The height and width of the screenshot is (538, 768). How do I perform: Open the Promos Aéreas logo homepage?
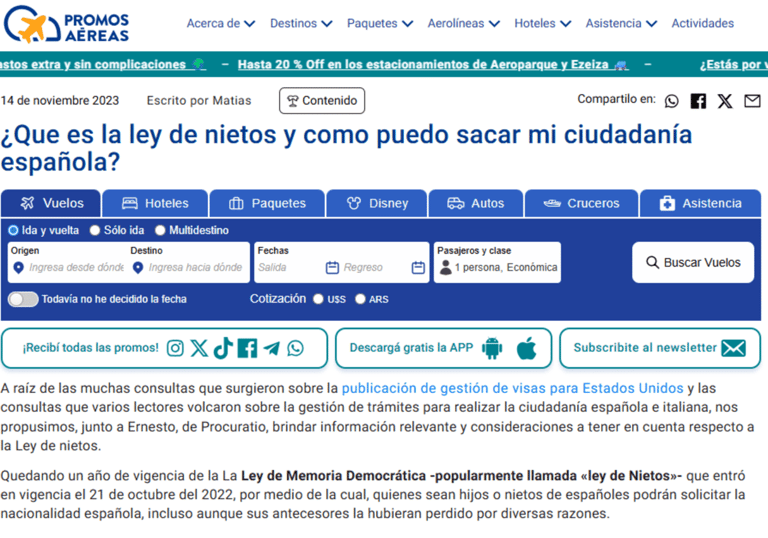pos(66,24)
